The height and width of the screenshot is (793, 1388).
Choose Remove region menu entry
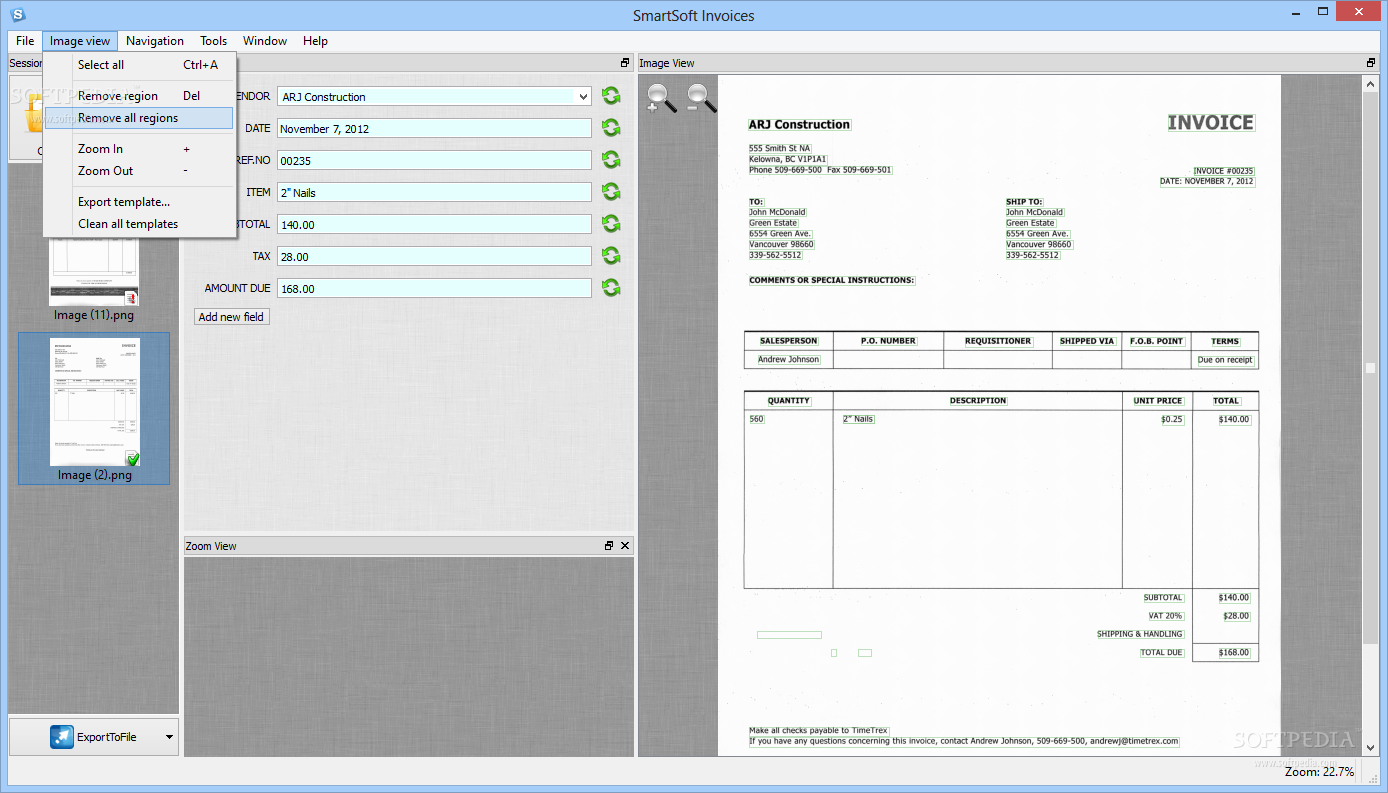tap(139, 96)
